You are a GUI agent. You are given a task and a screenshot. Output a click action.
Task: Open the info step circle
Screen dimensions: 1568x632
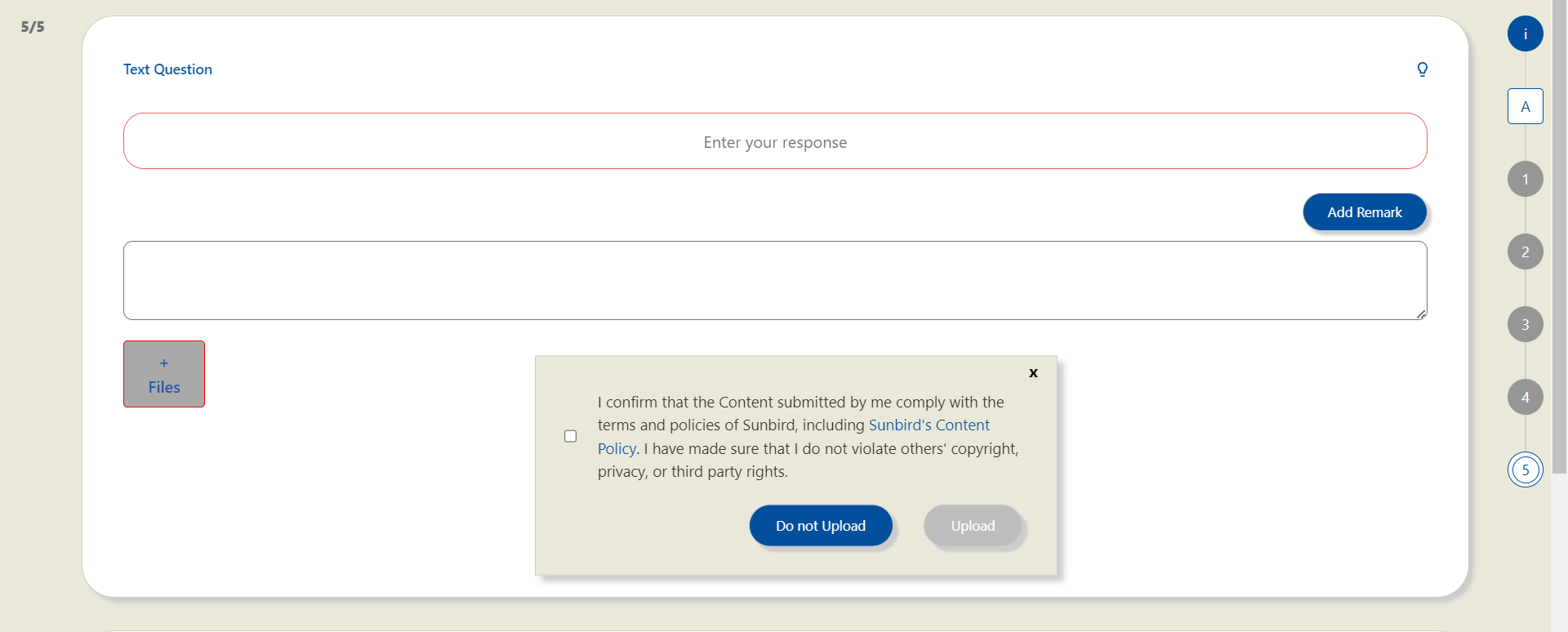pos(1525,34)
